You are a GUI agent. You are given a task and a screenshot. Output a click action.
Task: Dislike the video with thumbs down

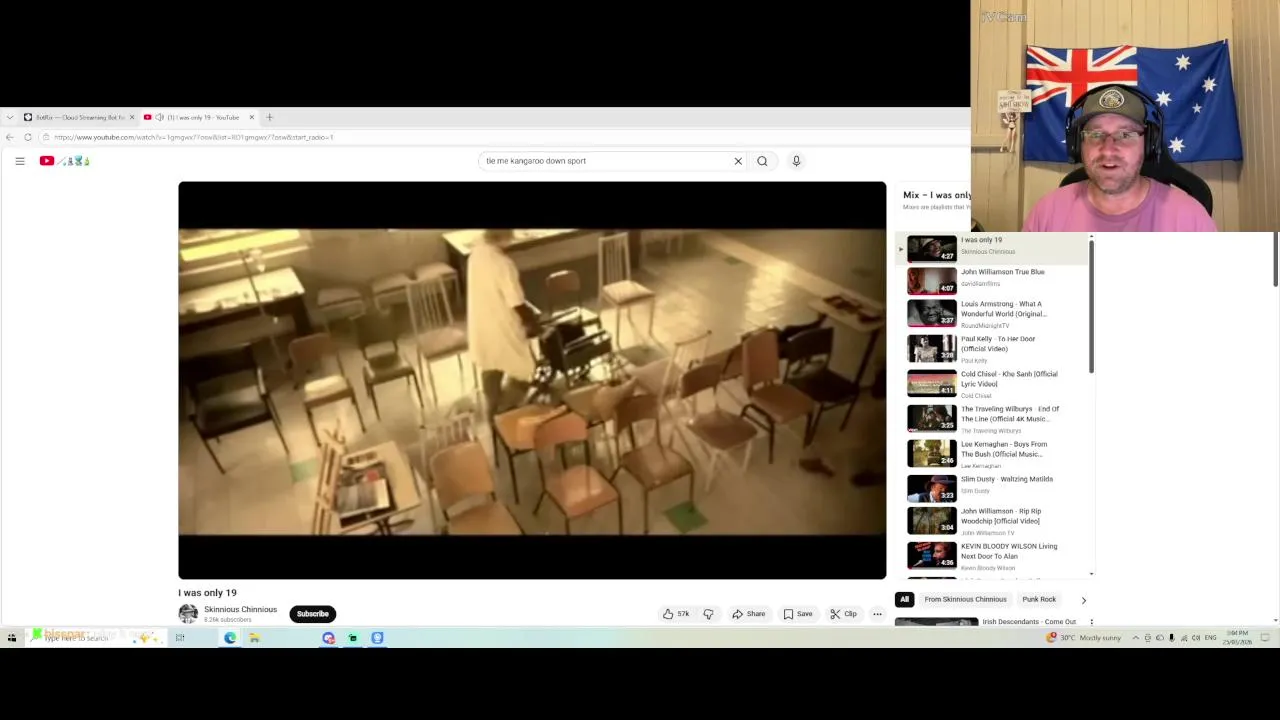tap(708, 614)
